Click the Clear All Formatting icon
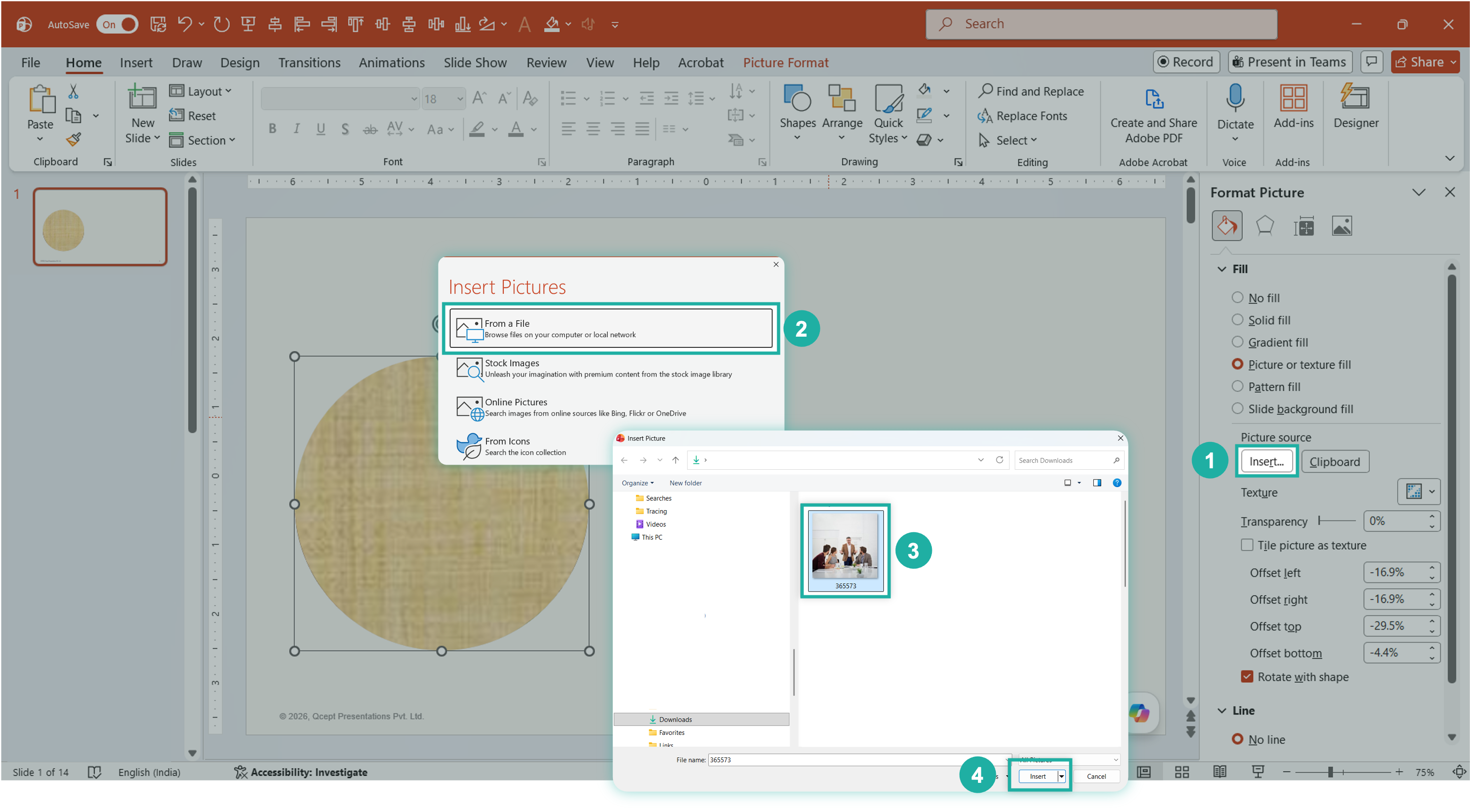Image resolution: width=1470 pixels, height=812 pixels. pyautogui.click(x=530, y=99)
